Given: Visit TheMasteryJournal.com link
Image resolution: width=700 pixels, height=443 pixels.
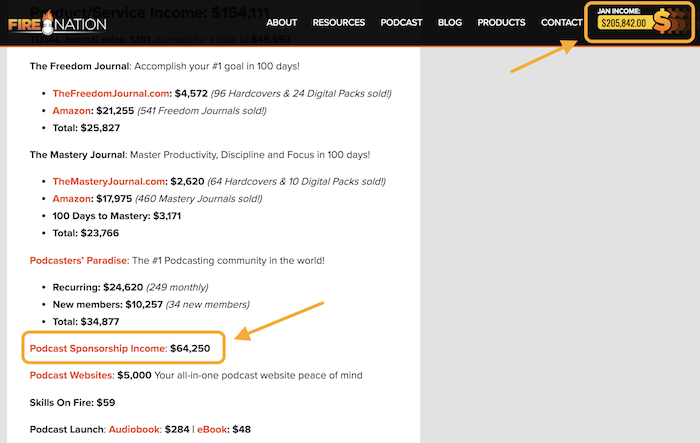Looking at the screenshot, I should coord(108,181).
